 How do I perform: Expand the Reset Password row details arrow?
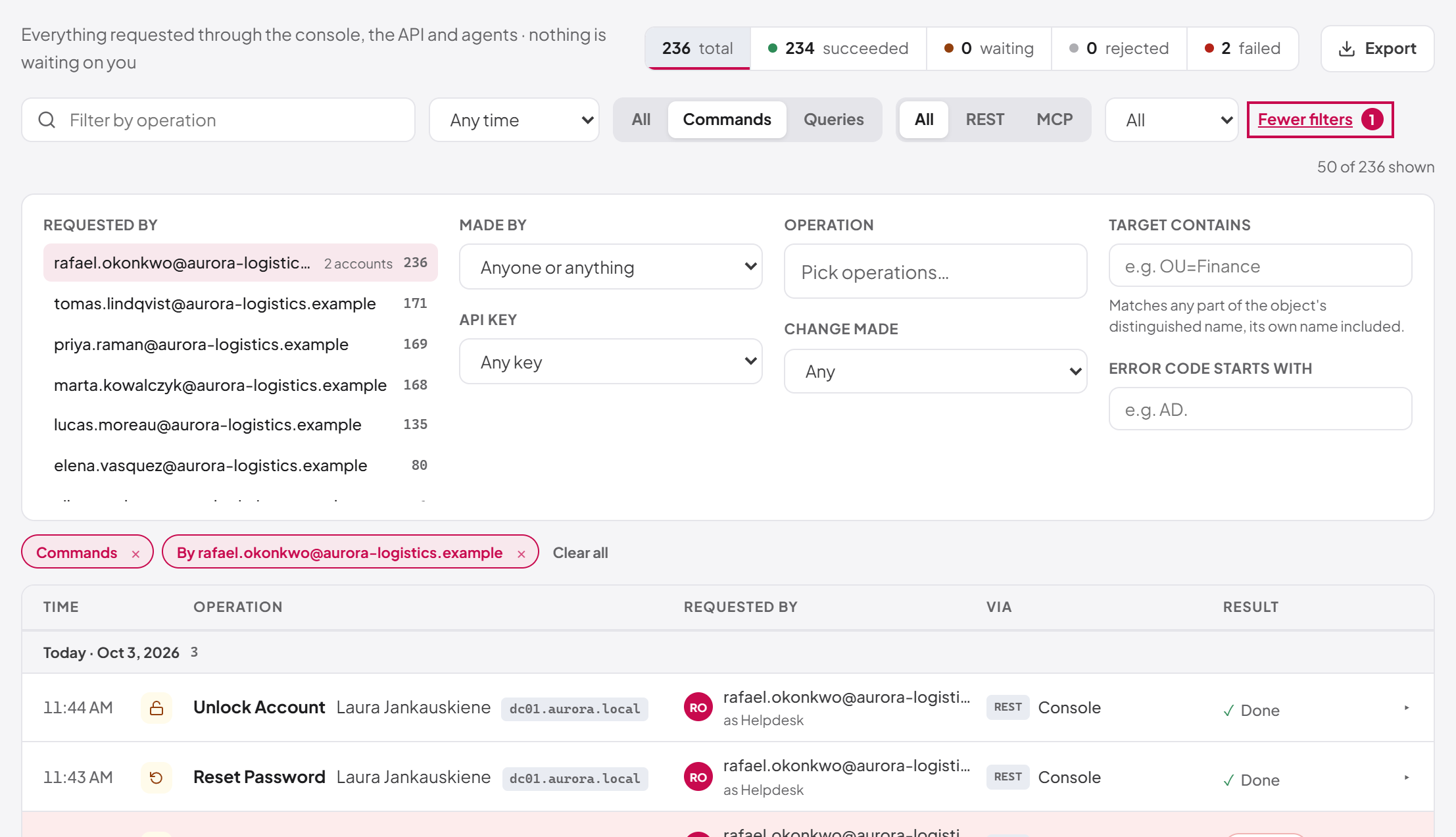(x=1407, y=778)
